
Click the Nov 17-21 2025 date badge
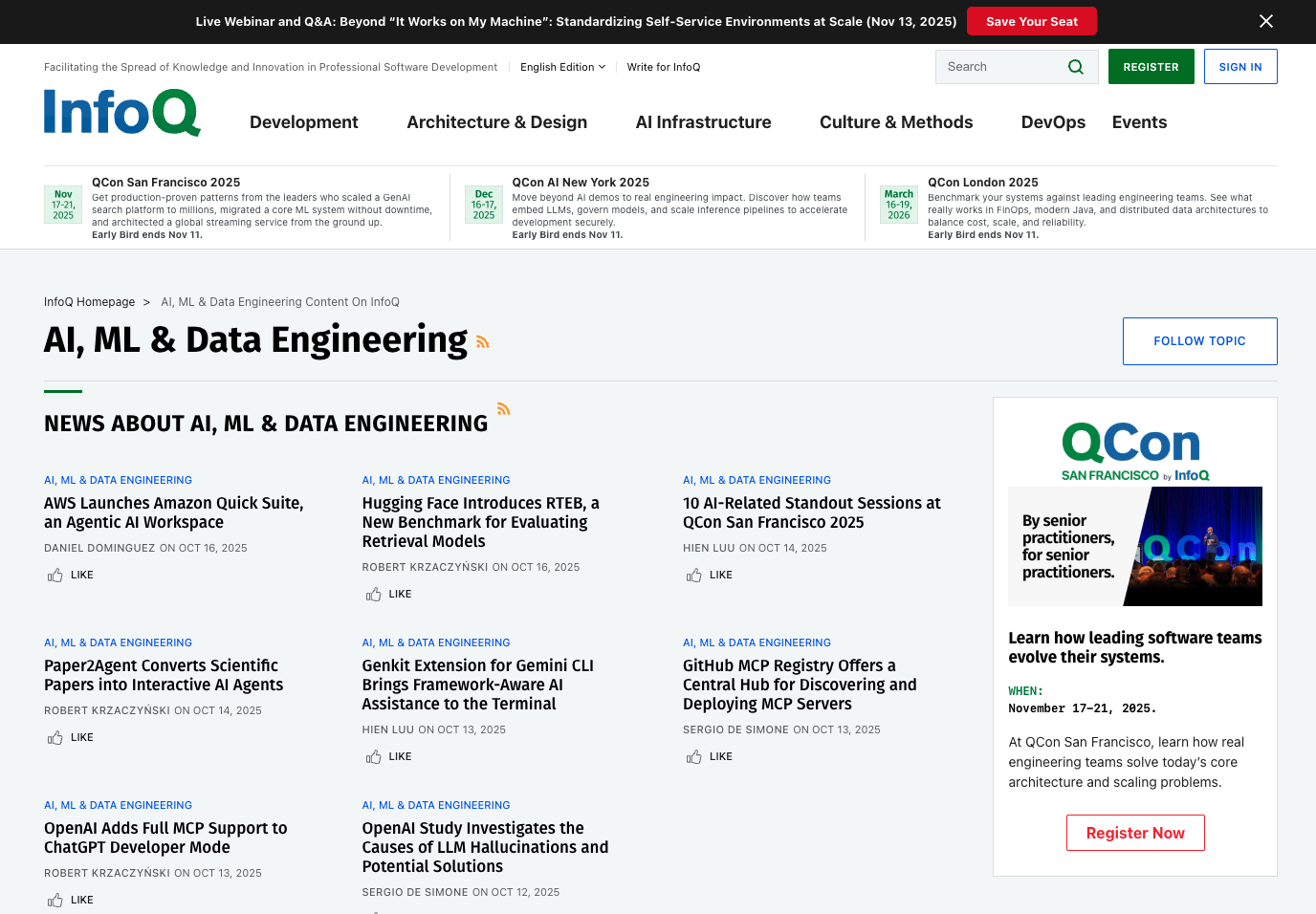pyautogui.click(x=63, y=205)
